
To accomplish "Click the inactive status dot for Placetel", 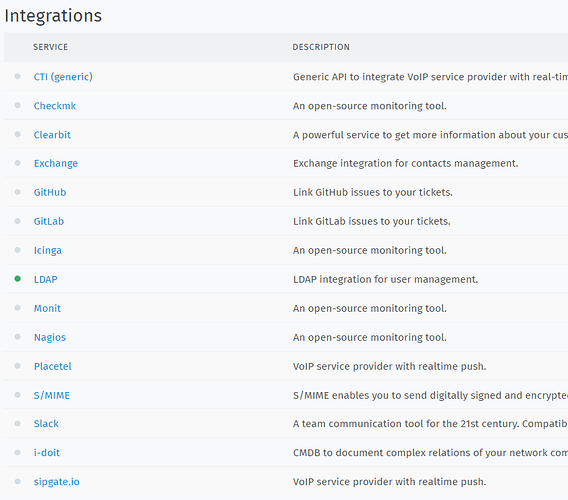I will [x=17, y=366].
